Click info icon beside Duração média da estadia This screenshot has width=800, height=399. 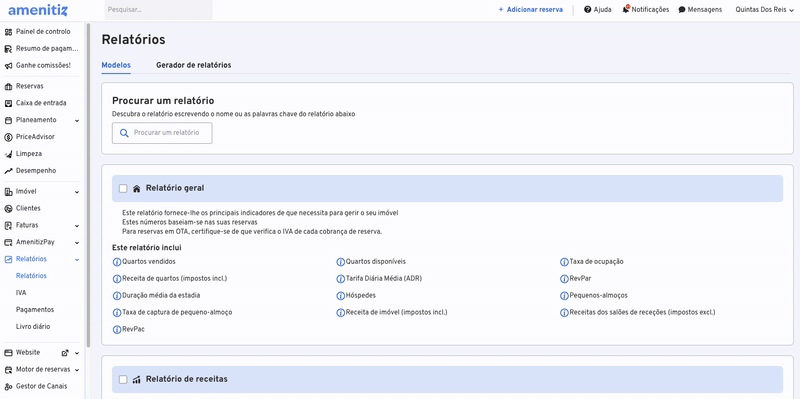(117, 296)
